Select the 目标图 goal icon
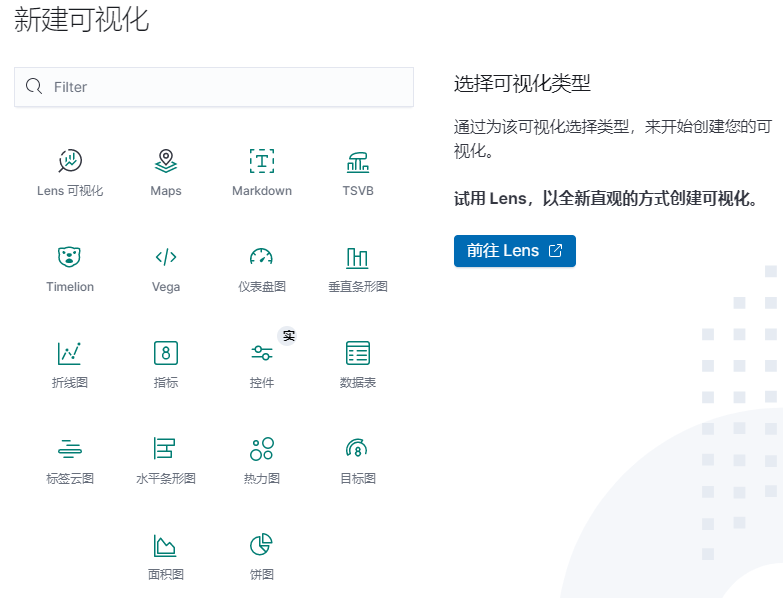 point(357,448)
